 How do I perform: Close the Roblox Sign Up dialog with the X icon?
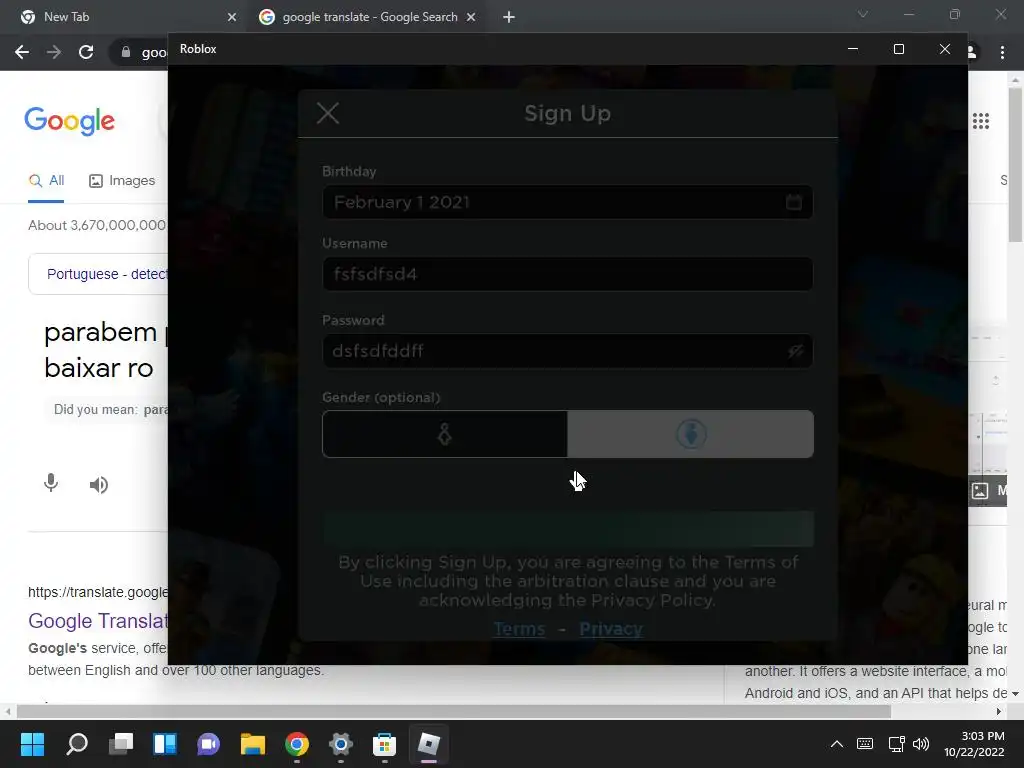pyautogui.click(x=328, y=113)
